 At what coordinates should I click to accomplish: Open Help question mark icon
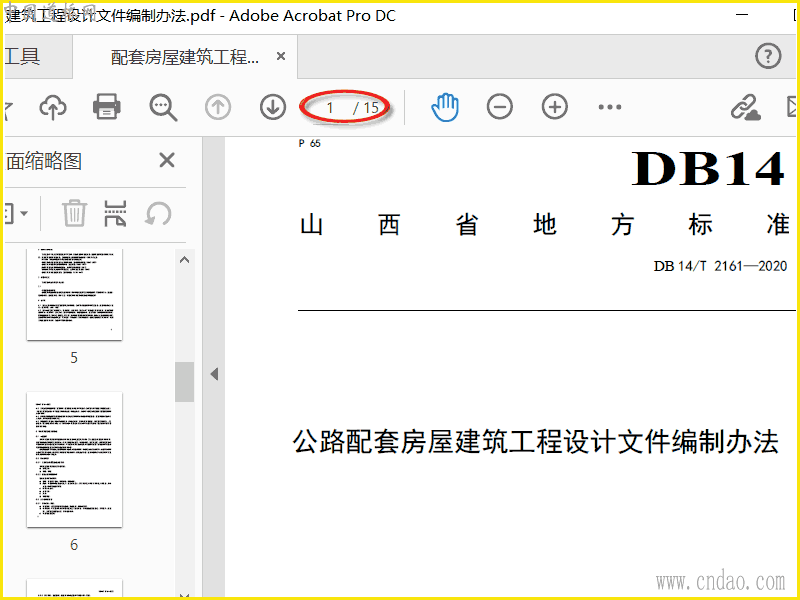tap(768, 56)
